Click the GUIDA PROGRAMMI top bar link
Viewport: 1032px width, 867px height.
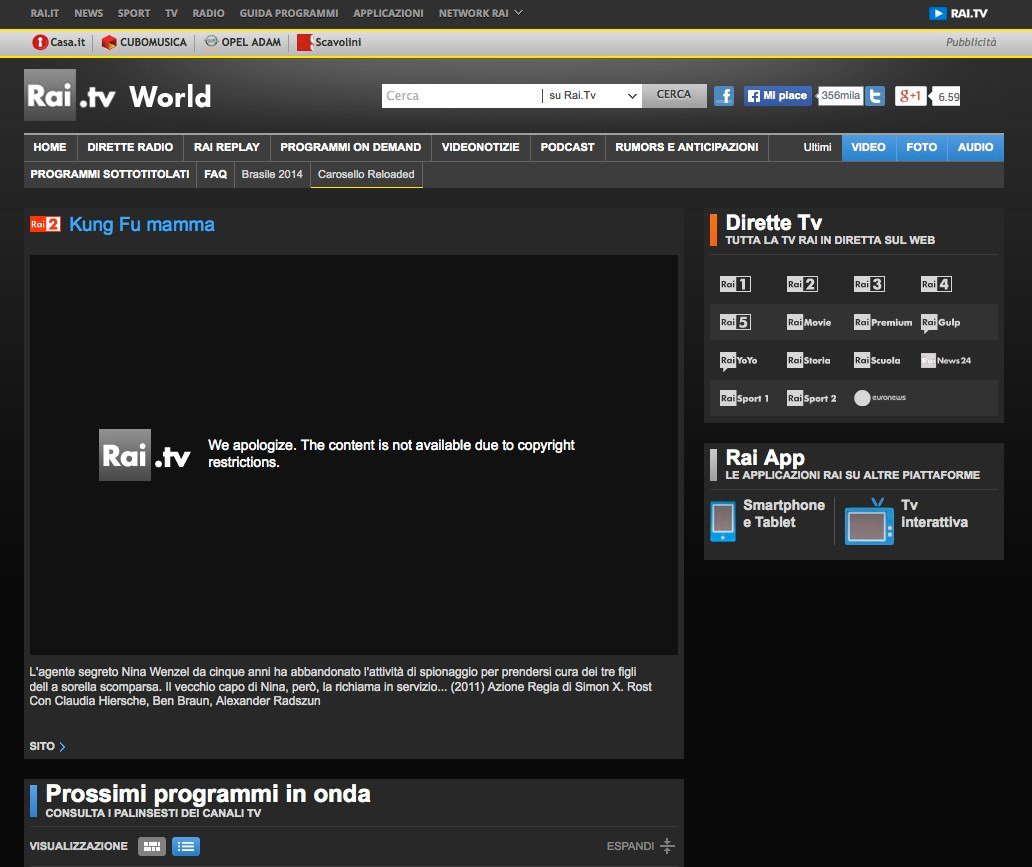(x=289, y=13)
